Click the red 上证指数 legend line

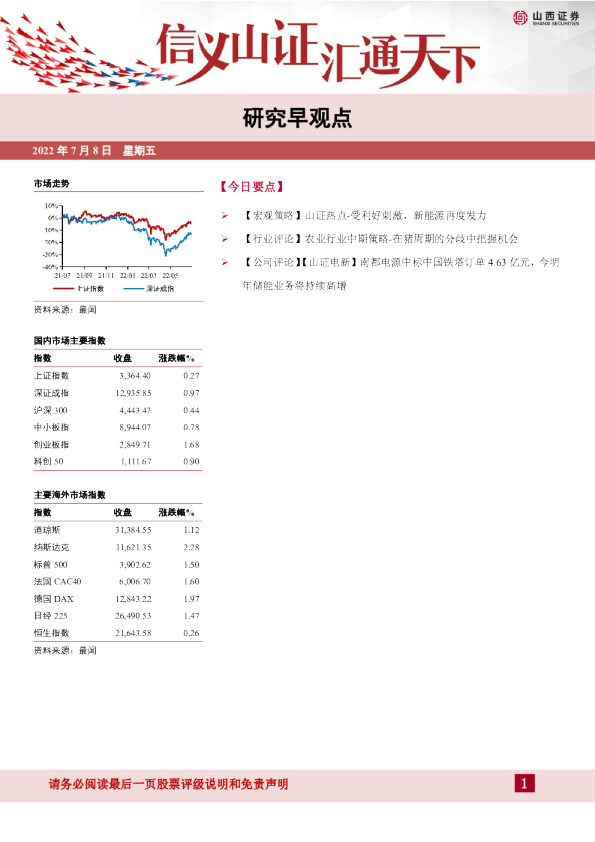[x=63, y=289]
